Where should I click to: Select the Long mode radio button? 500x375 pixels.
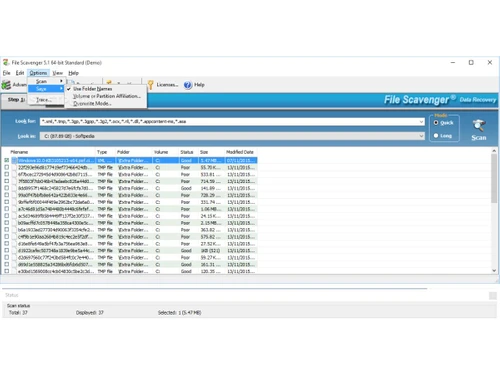pos(436,136)
